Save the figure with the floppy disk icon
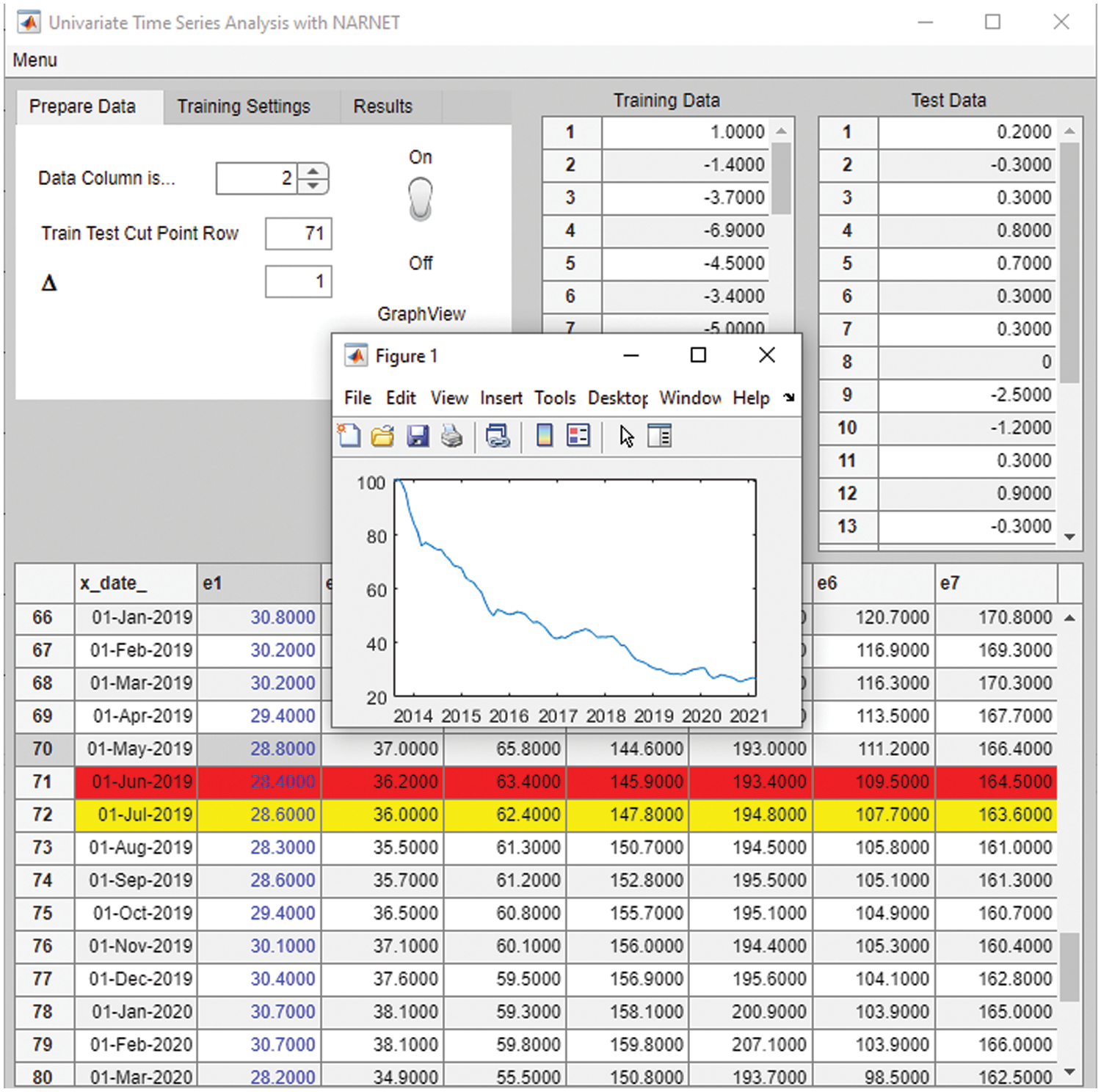The height and width of the screenshot is (1092, 1101). (418, 436)
